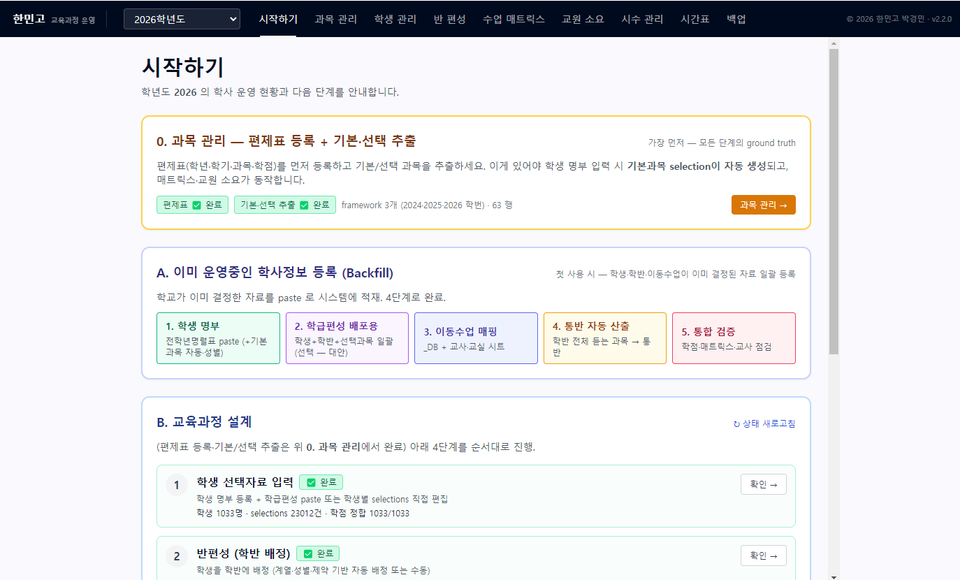Viewport: 960px width, 580px height.
Task: Click the step 2 number circle
Action: tap(176, 556)
